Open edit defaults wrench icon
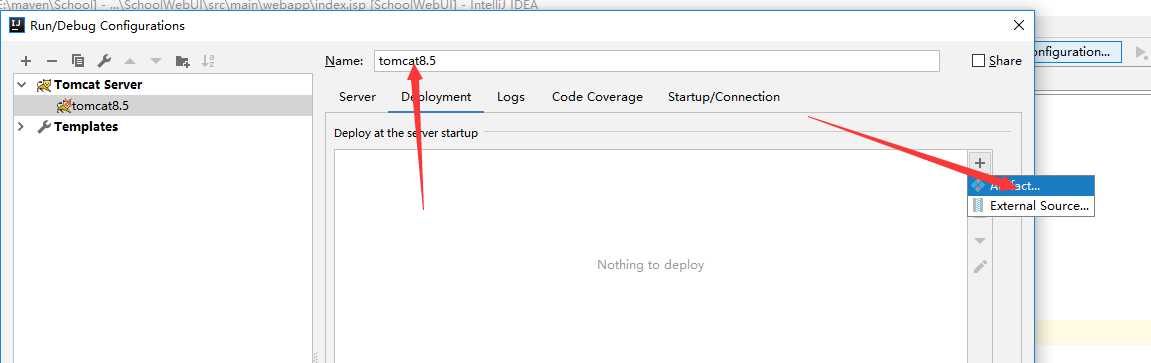 coord(104,62)
